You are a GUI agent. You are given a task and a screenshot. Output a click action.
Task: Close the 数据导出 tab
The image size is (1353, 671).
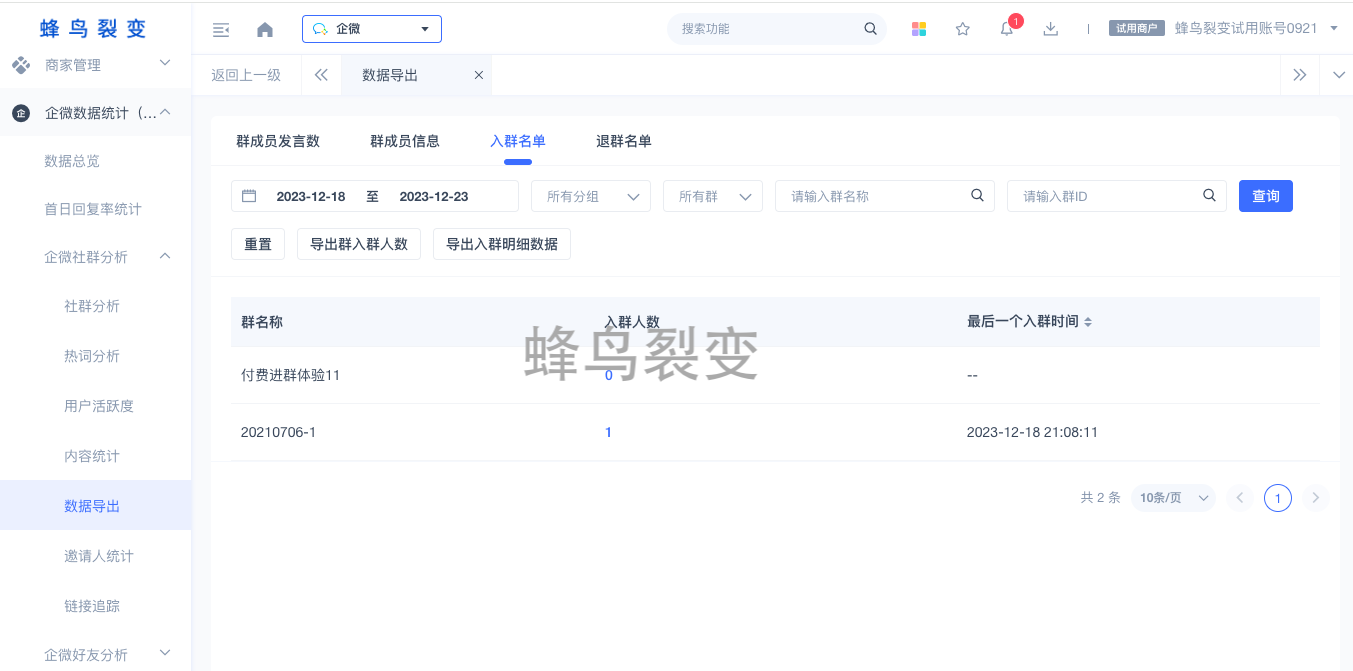pyautogui.click(x=479, y=75)
